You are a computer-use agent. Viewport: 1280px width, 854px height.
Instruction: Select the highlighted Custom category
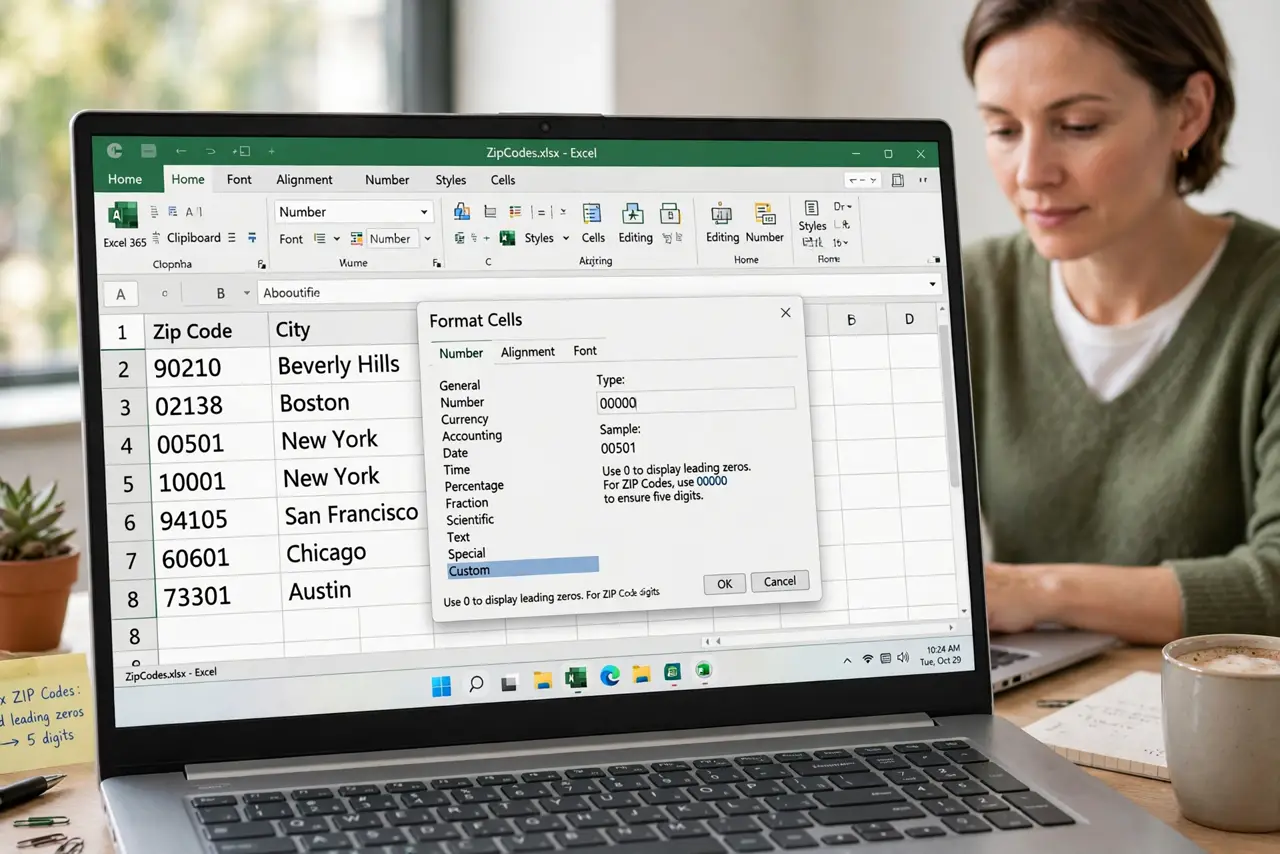point(523,569)
